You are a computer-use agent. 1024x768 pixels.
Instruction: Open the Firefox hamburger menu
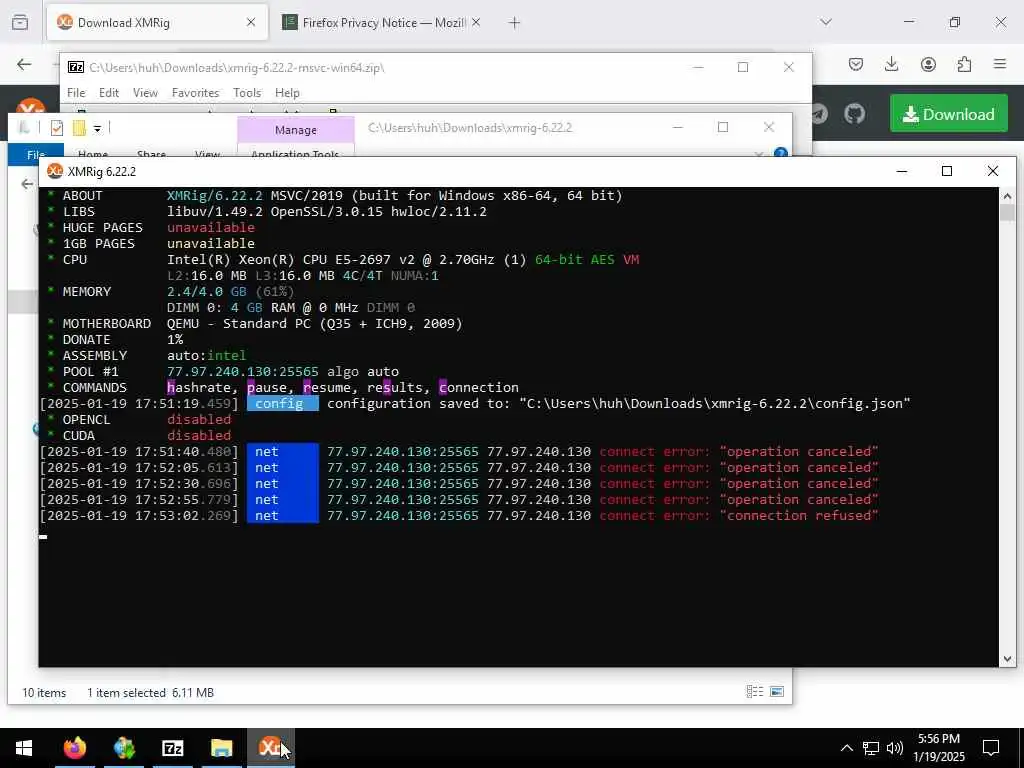coord(1000,64)
